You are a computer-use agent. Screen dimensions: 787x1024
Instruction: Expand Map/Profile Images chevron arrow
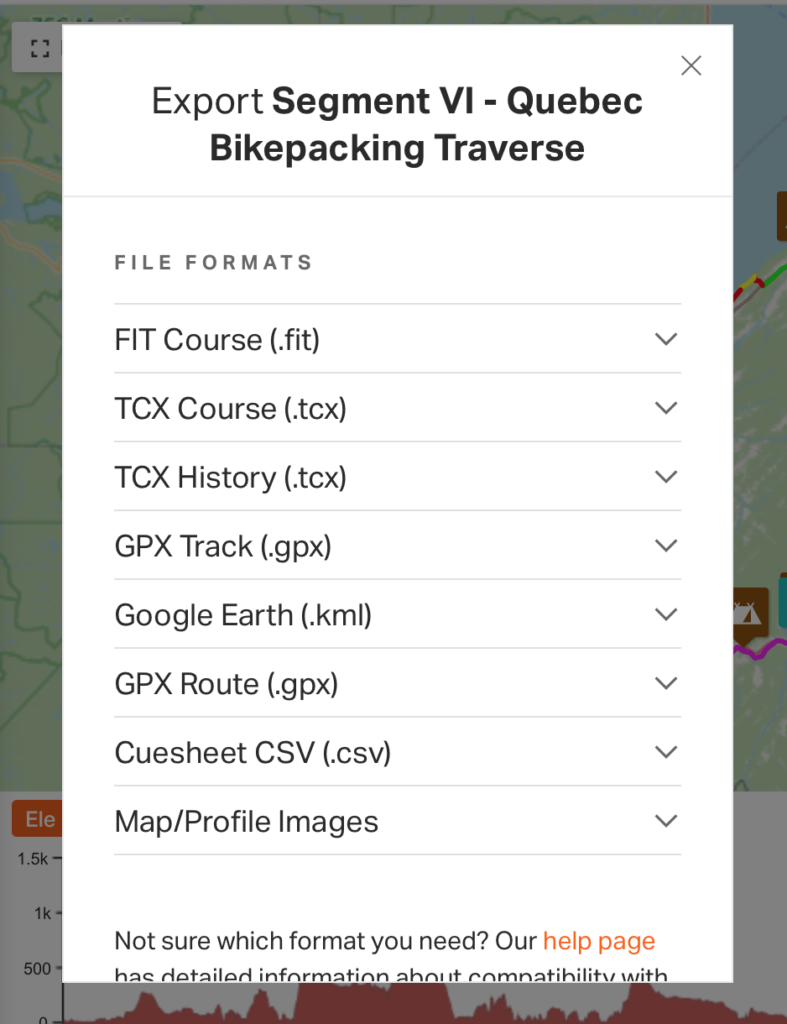pyautogui.click(x=666, y=821)
